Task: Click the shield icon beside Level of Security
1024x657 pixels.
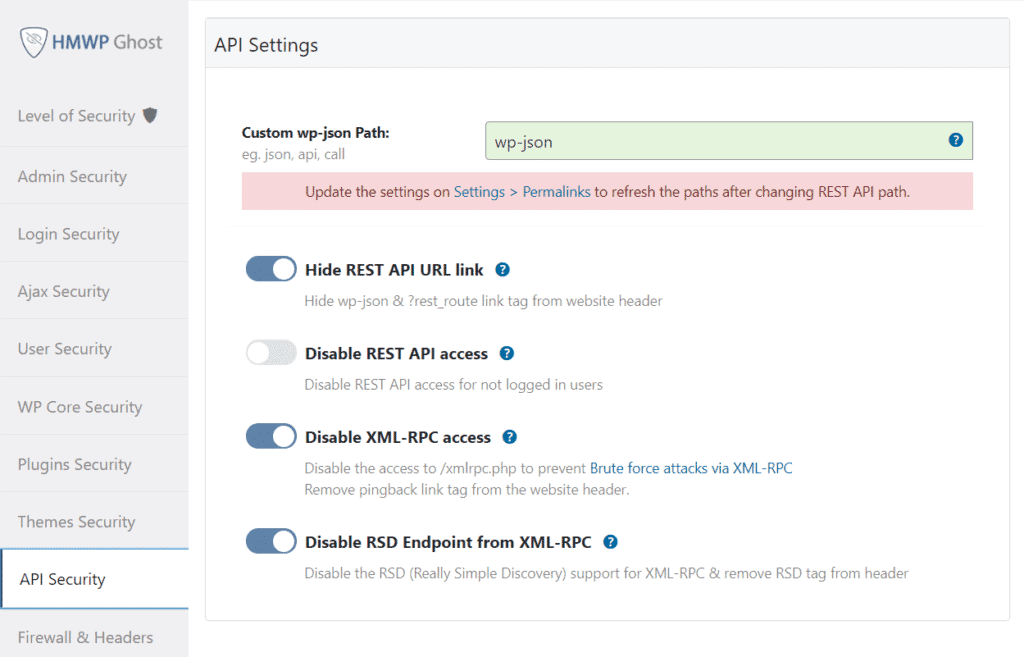Action: click(x=150, y=115)
